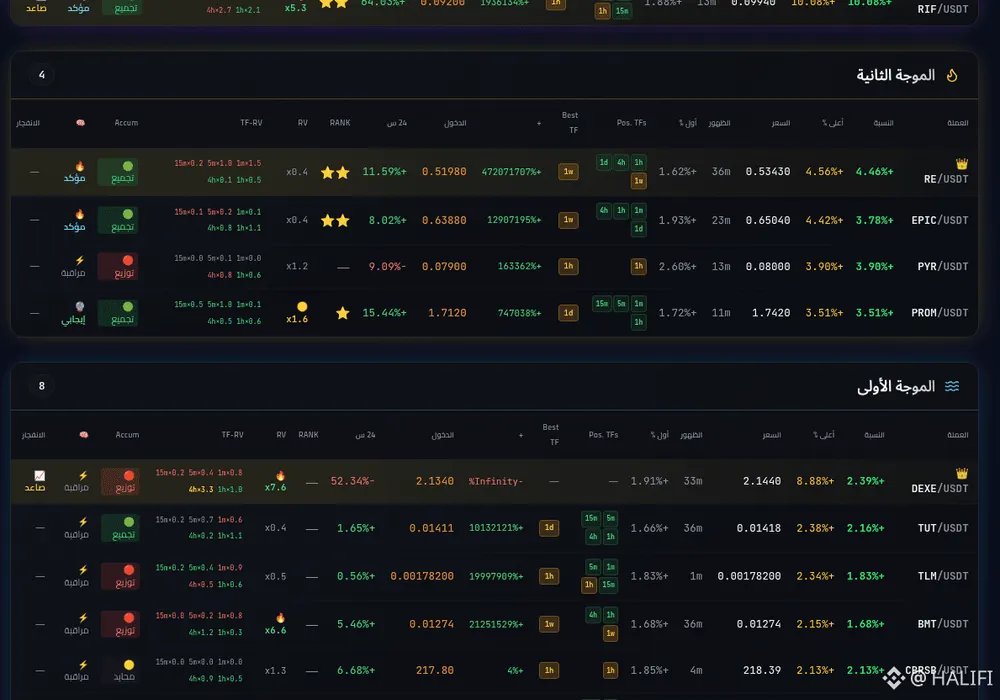The image size is (1000, 700).
Task: Click the fire مؤكد icon in RE/USDT row
Action: coord(80,166)
